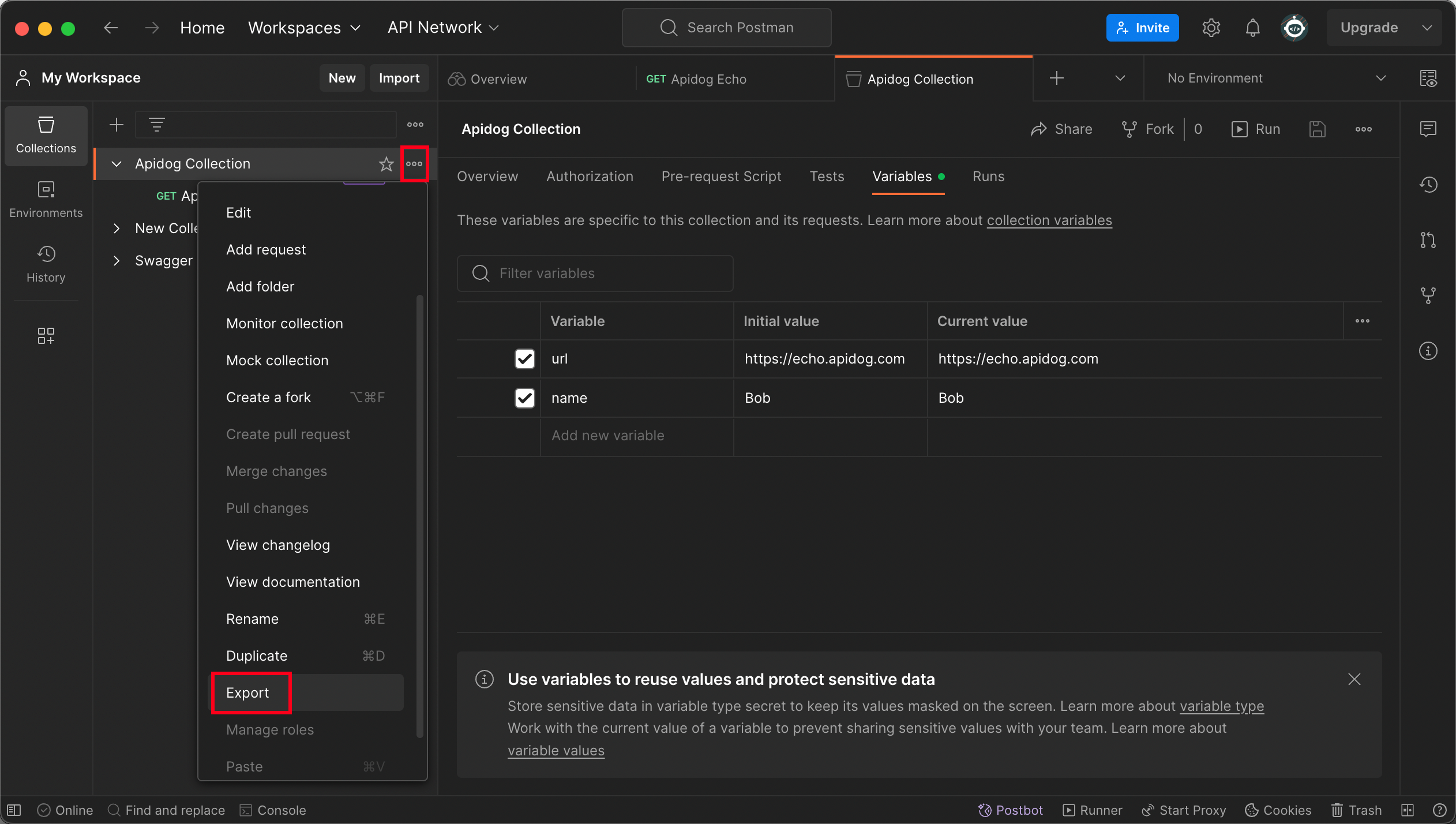
Task: Open the Workspaces dropdown menu
Action: click(x=304, y=28)
